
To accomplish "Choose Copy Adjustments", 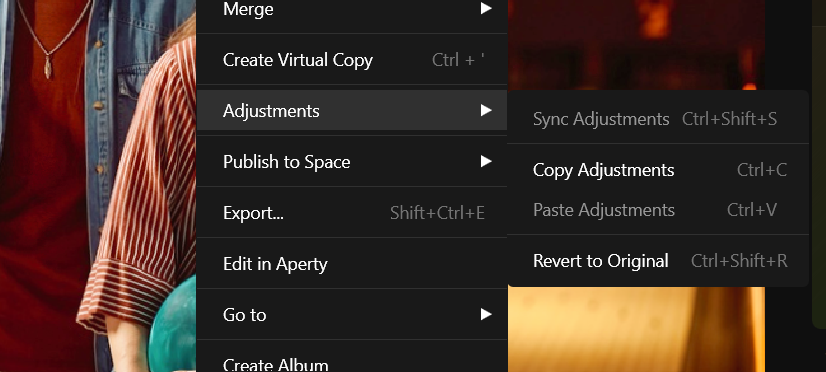I will 658,170.
